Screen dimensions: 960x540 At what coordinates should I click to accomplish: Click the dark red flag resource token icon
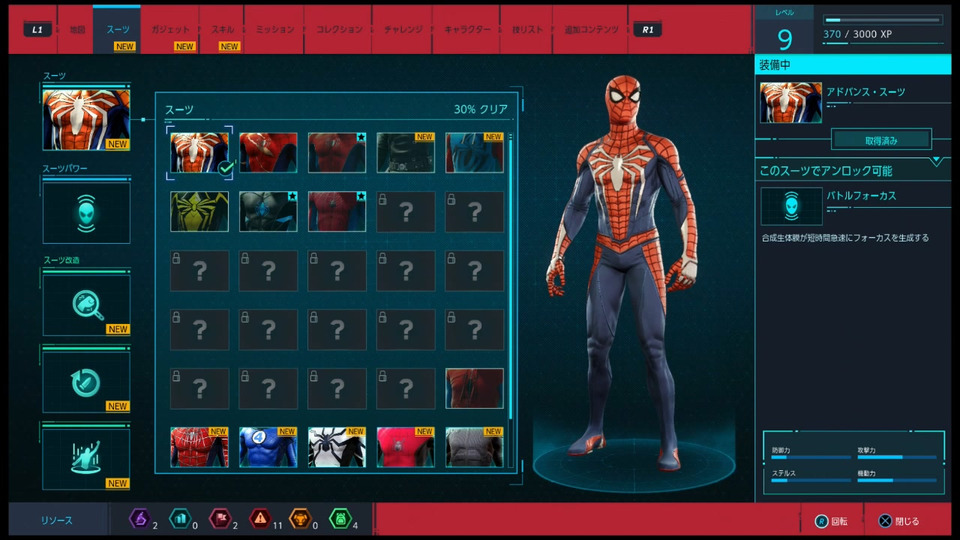coord(220,519)
